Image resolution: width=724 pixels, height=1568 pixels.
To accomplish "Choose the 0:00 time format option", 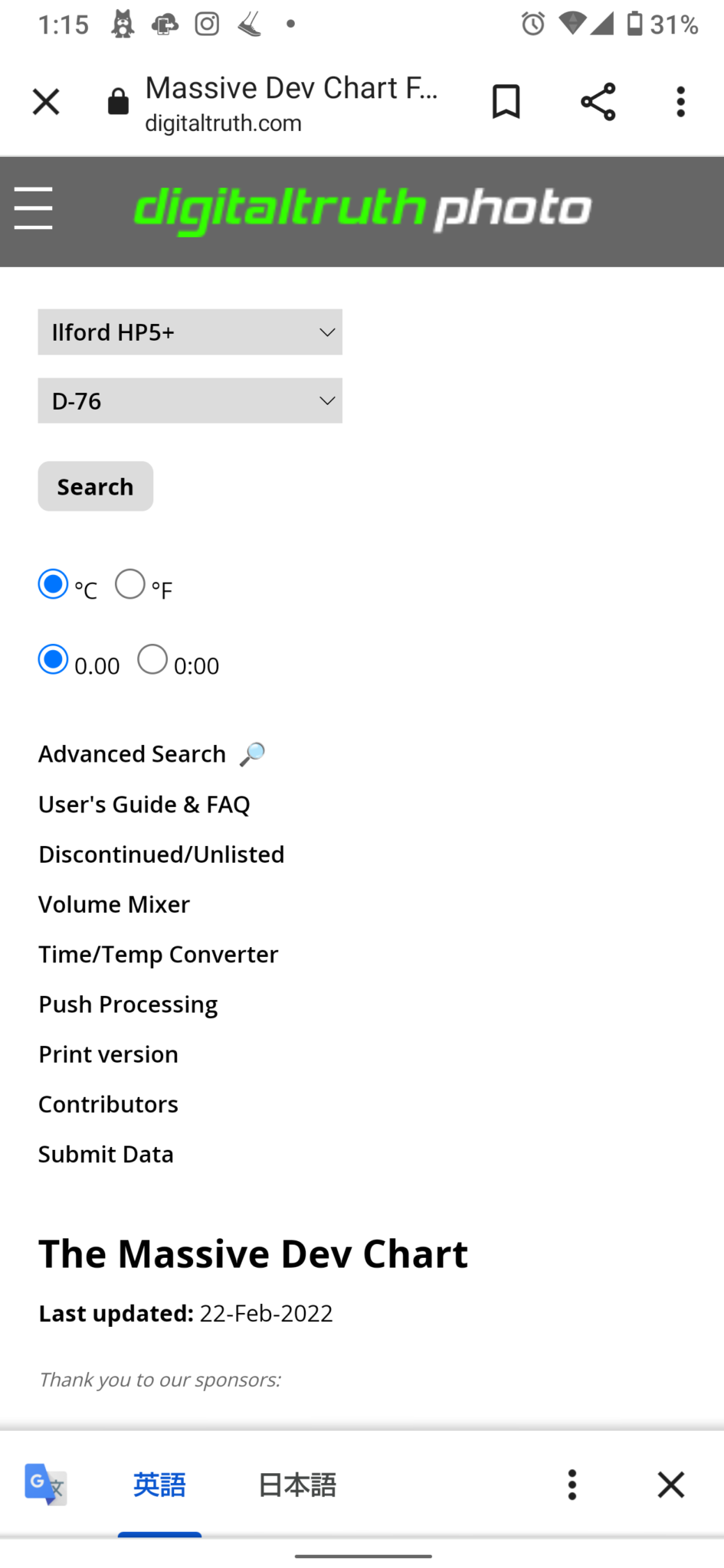I will (152, 659).
